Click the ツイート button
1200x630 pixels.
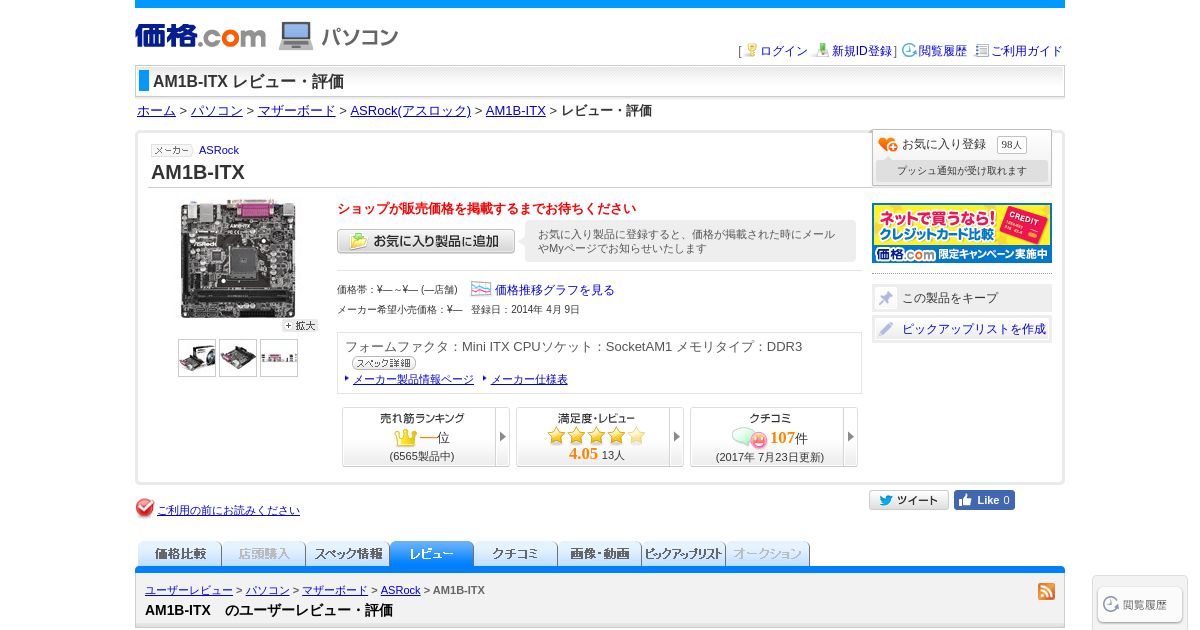[x=909, y=500]
